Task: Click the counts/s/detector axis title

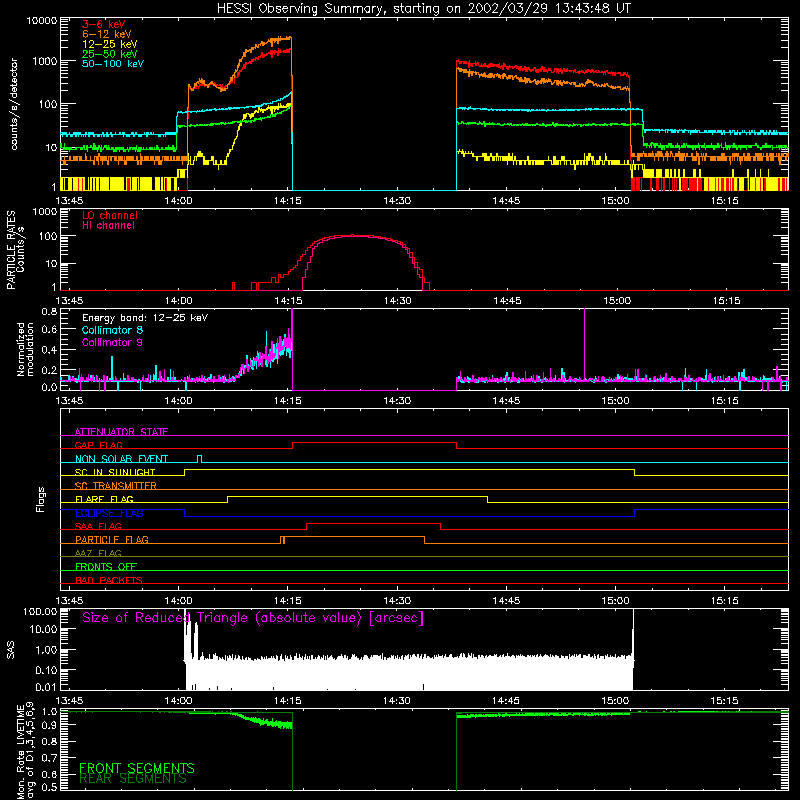Action: click(x=14, y=104)
